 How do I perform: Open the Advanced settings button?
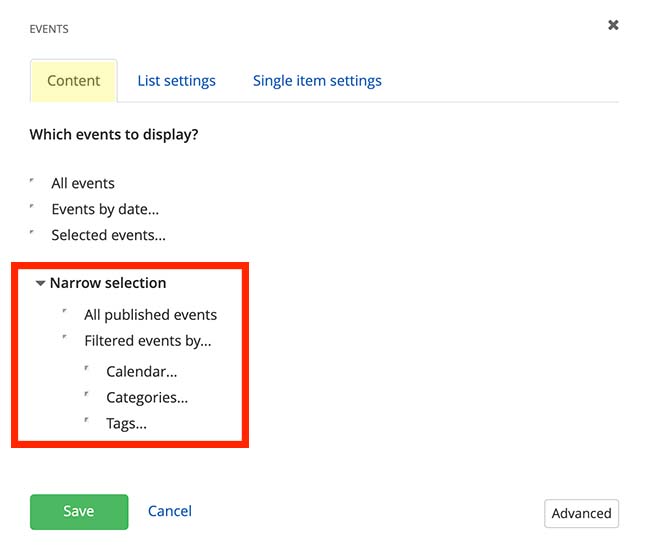(x=581, y=513)
